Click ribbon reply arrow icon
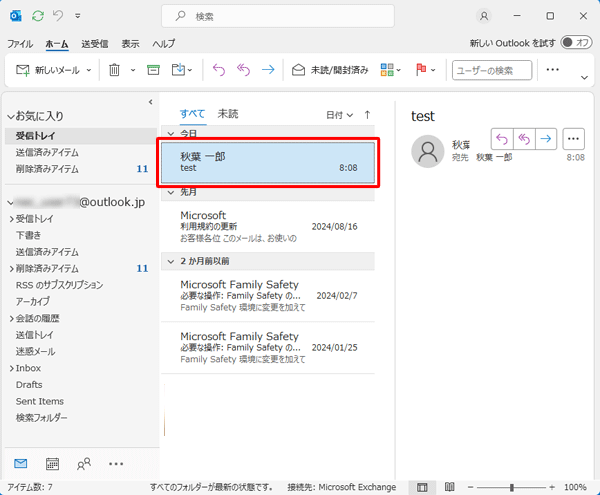This screenshot has height=495, width=600. coord(218,70)
